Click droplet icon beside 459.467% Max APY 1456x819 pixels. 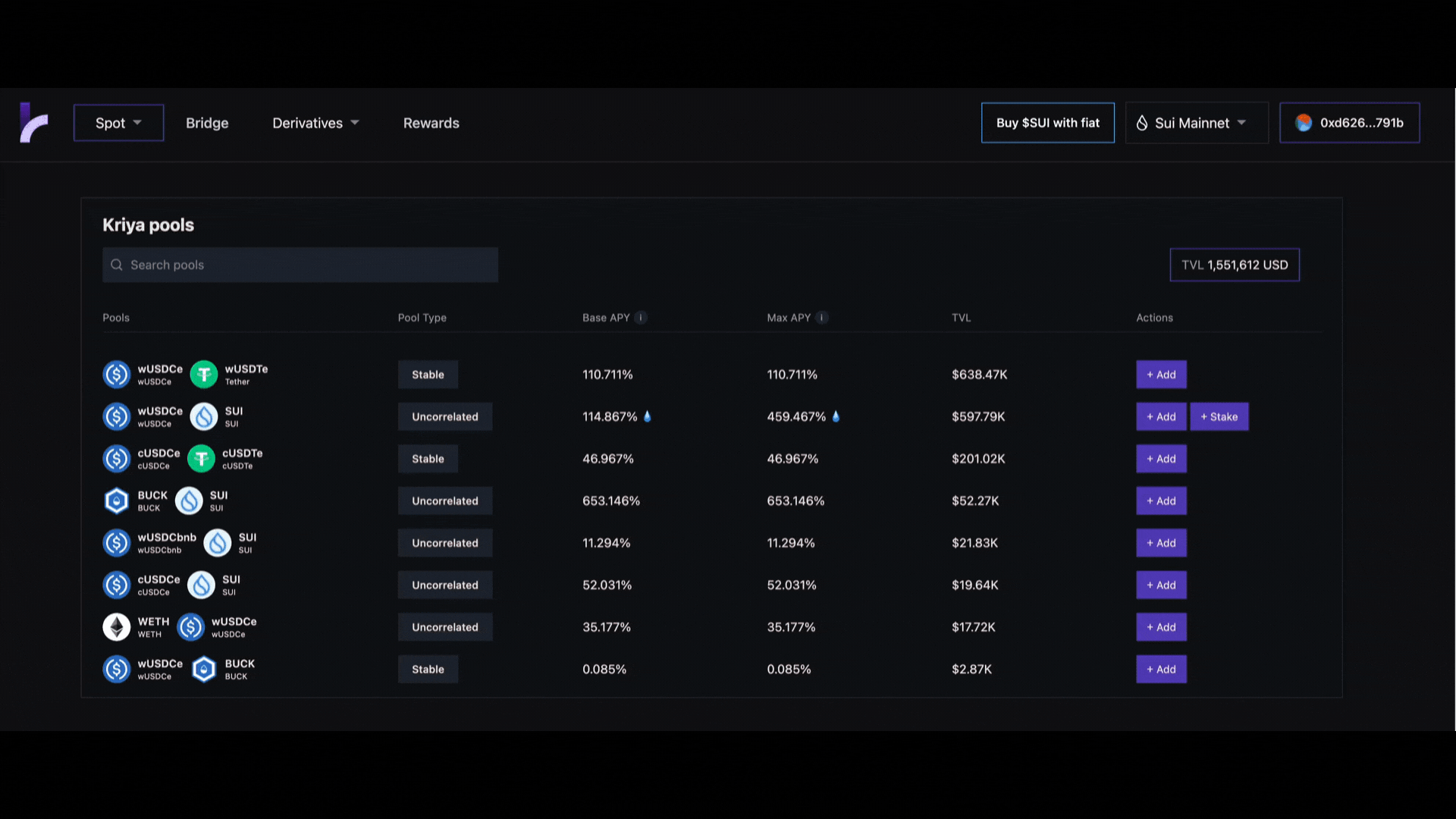[x=836, y=416]
